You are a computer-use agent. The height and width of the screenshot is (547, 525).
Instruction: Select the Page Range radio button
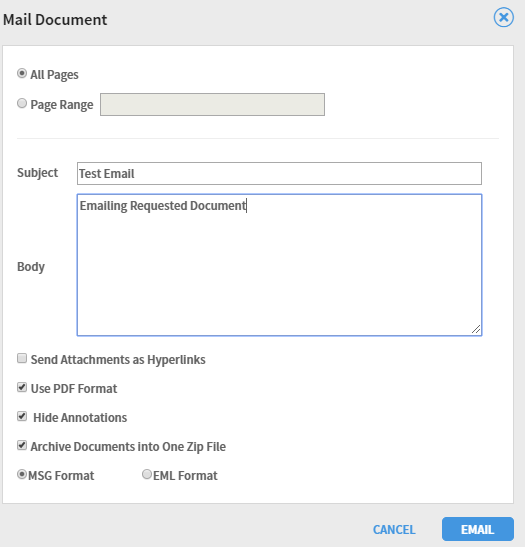[22, 103]
